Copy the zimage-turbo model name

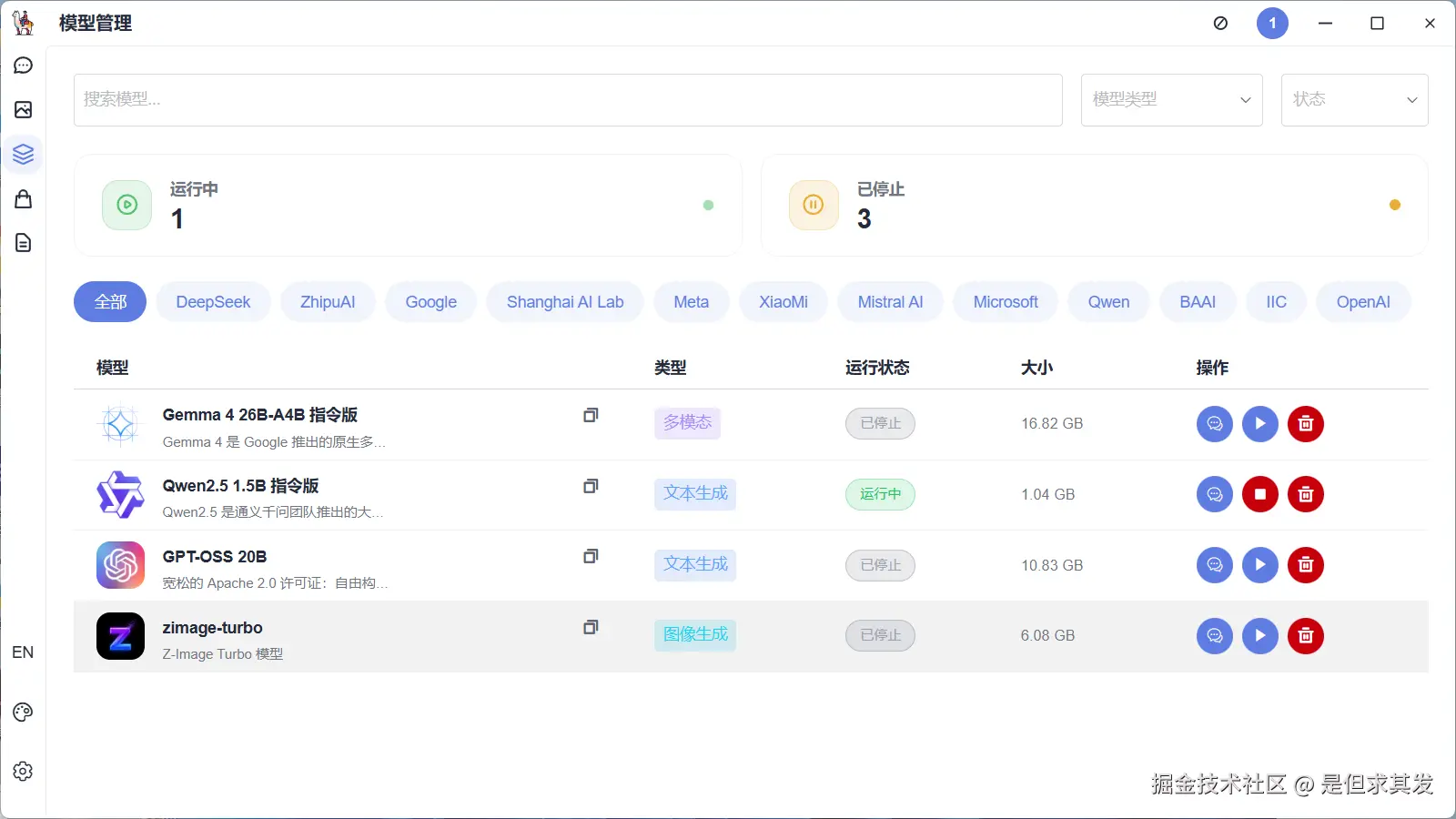coord(591,627)
